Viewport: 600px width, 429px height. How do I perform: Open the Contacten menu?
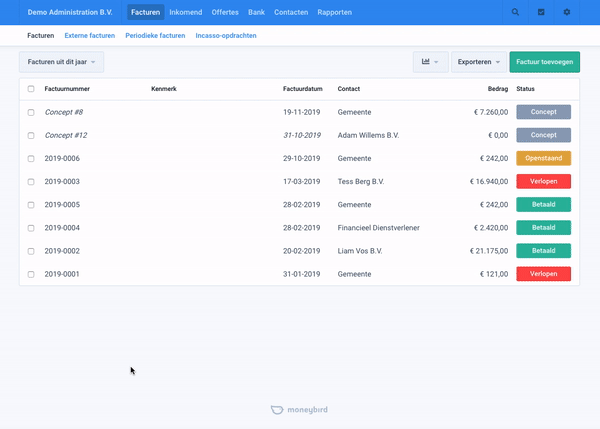click(291, 12)
